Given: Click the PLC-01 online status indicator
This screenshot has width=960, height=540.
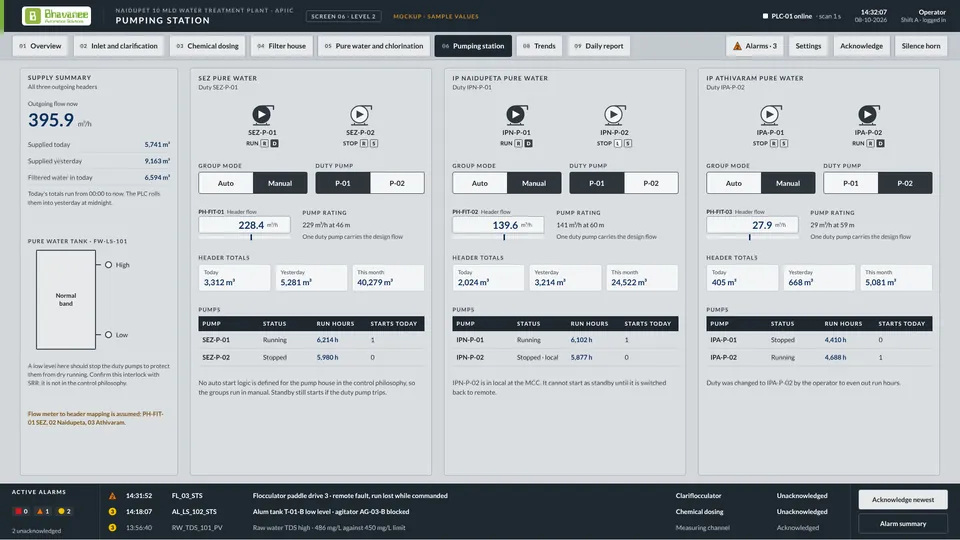Looking at the screenshot, I should click(x=765, y=17).
